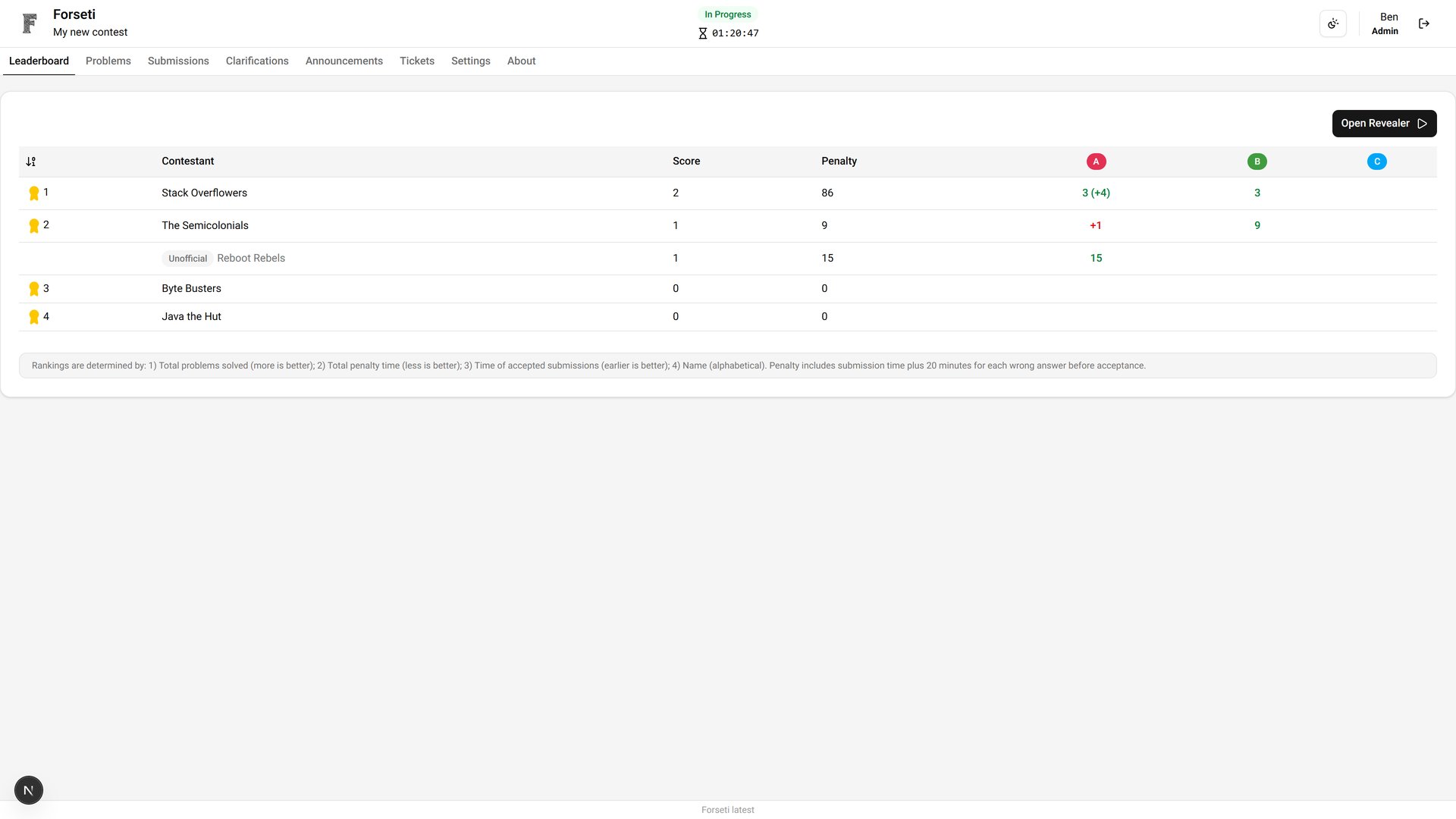Click the dark N avatar circle bottom left
The image size is (1456, 819).
(x=28, y=789)
